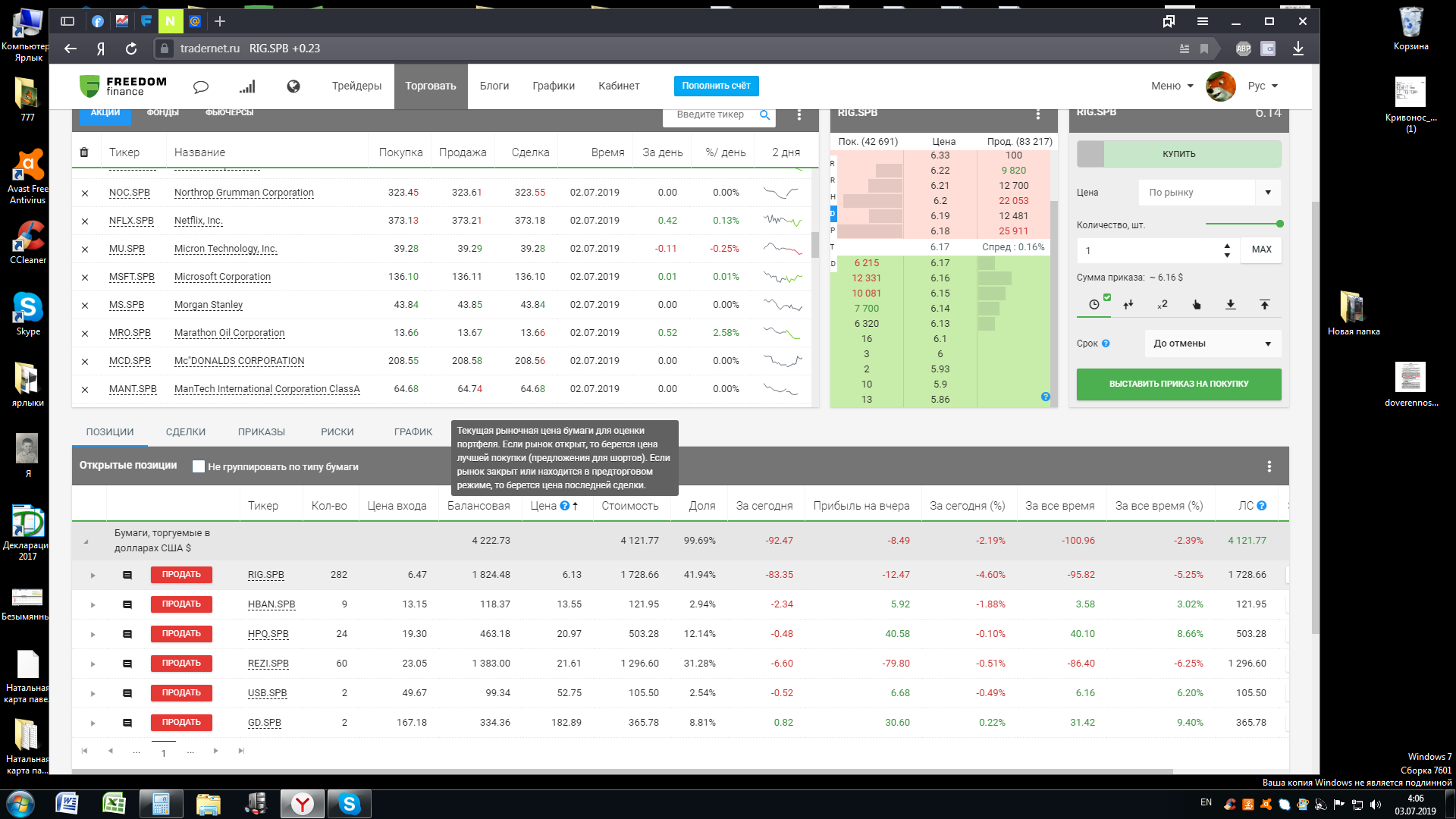Expand the HBAN.SPB position row
The image size is (1456, 819).
(x=93, y=605)
